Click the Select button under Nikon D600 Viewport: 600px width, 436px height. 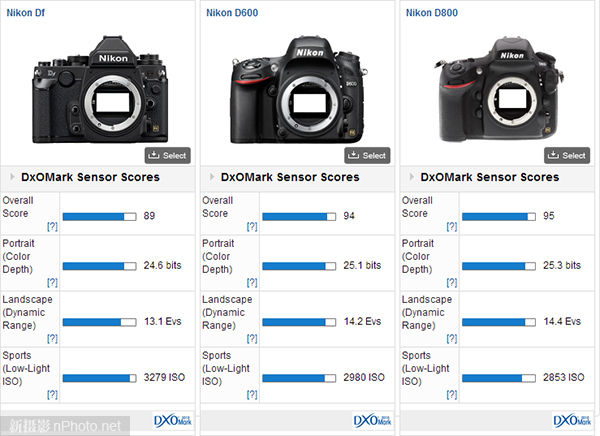tap(367, 155)
